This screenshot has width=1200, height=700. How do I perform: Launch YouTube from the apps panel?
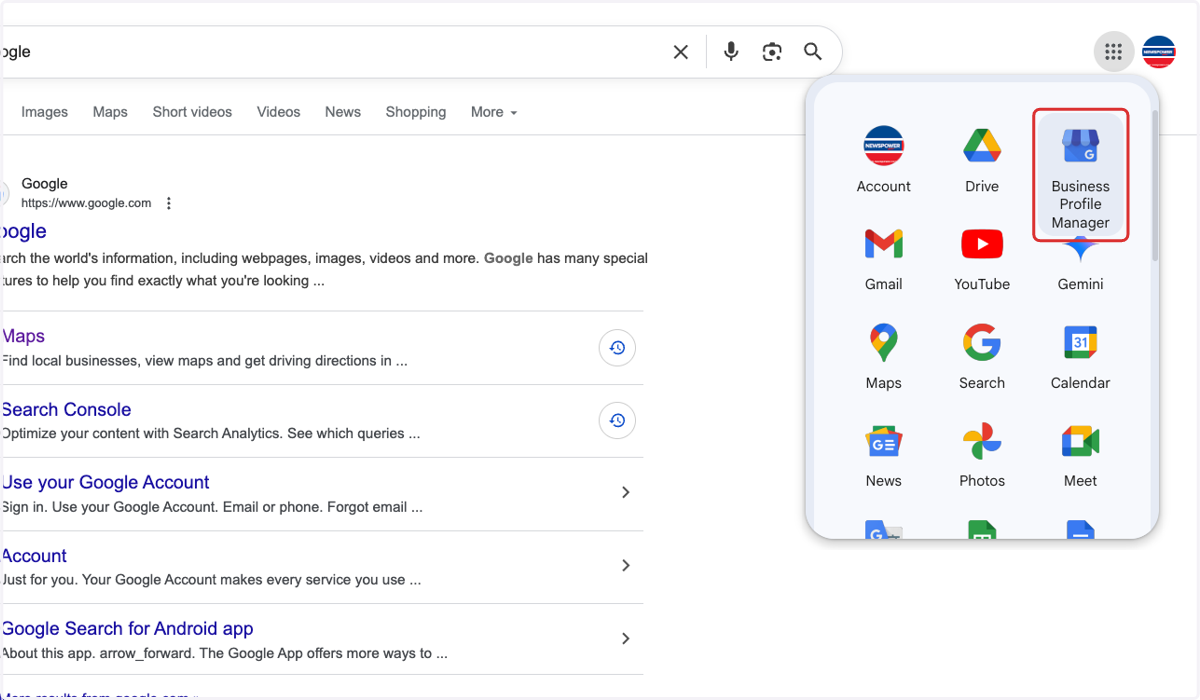coord(982,258)
